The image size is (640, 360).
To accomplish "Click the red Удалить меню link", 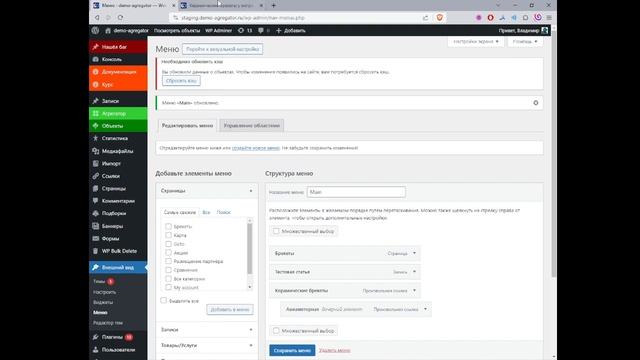I will [334, 350].
